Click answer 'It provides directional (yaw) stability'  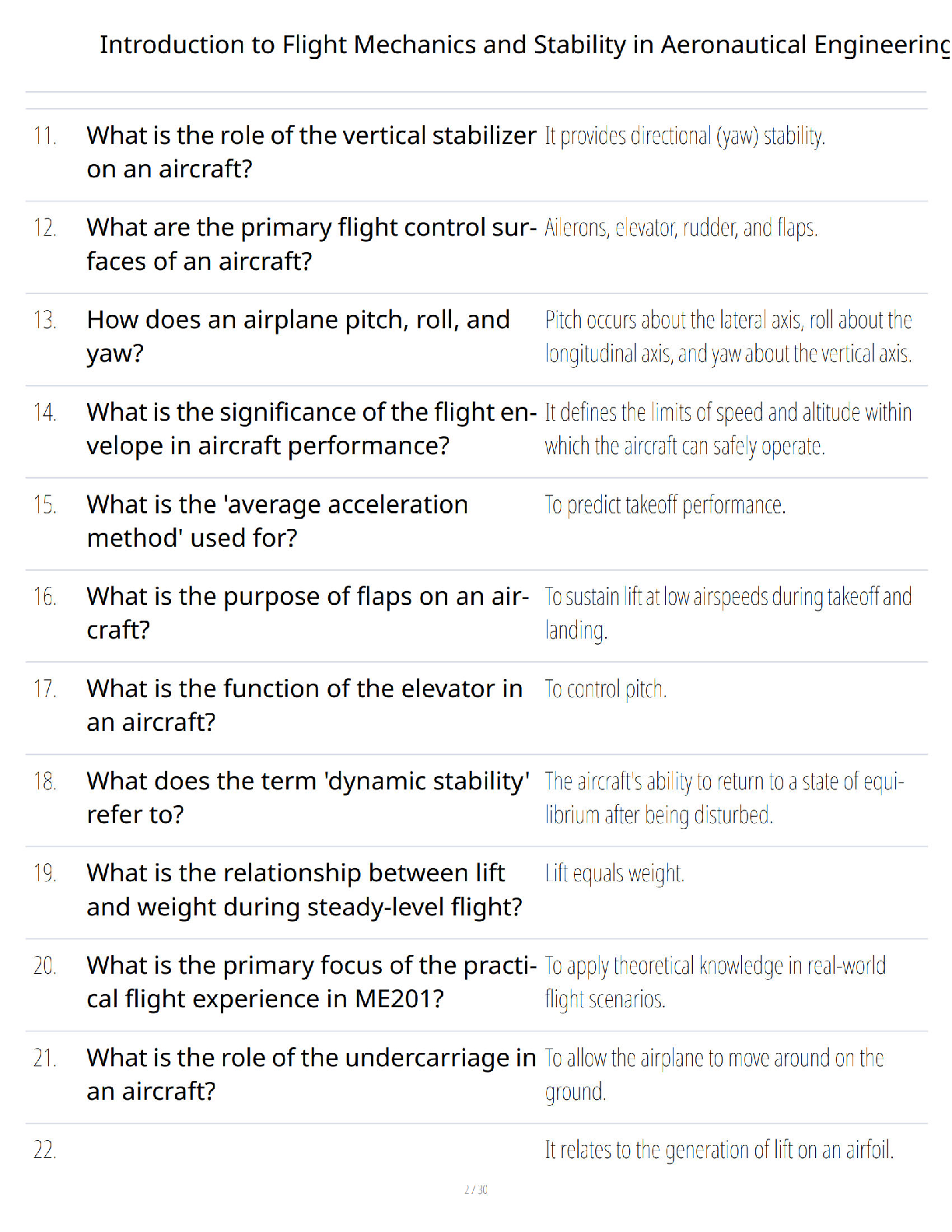(684, 136)
